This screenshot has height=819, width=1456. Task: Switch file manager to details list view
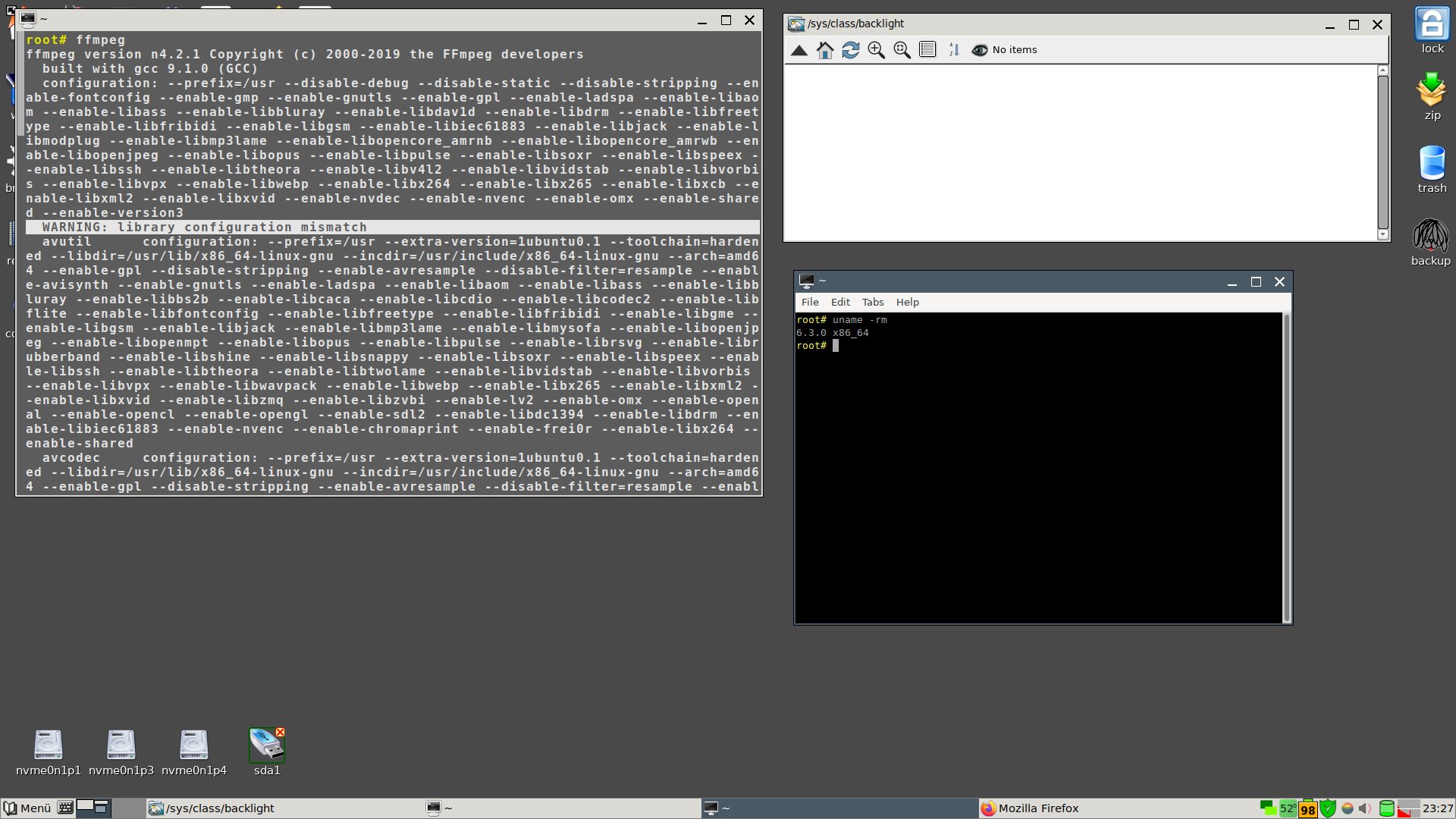click(927, 50)
